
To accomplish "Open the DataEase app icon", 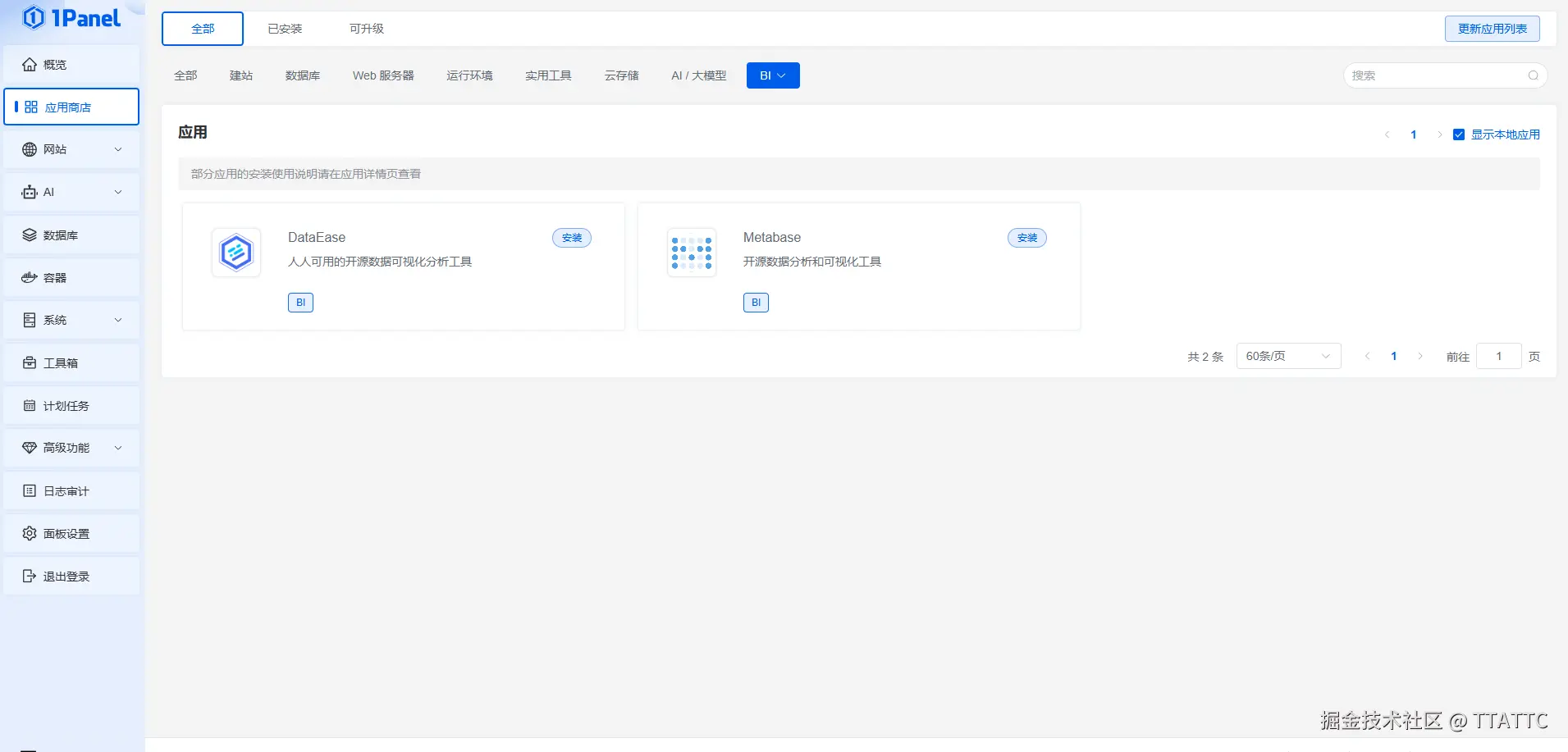I will [x=236, y=253].
